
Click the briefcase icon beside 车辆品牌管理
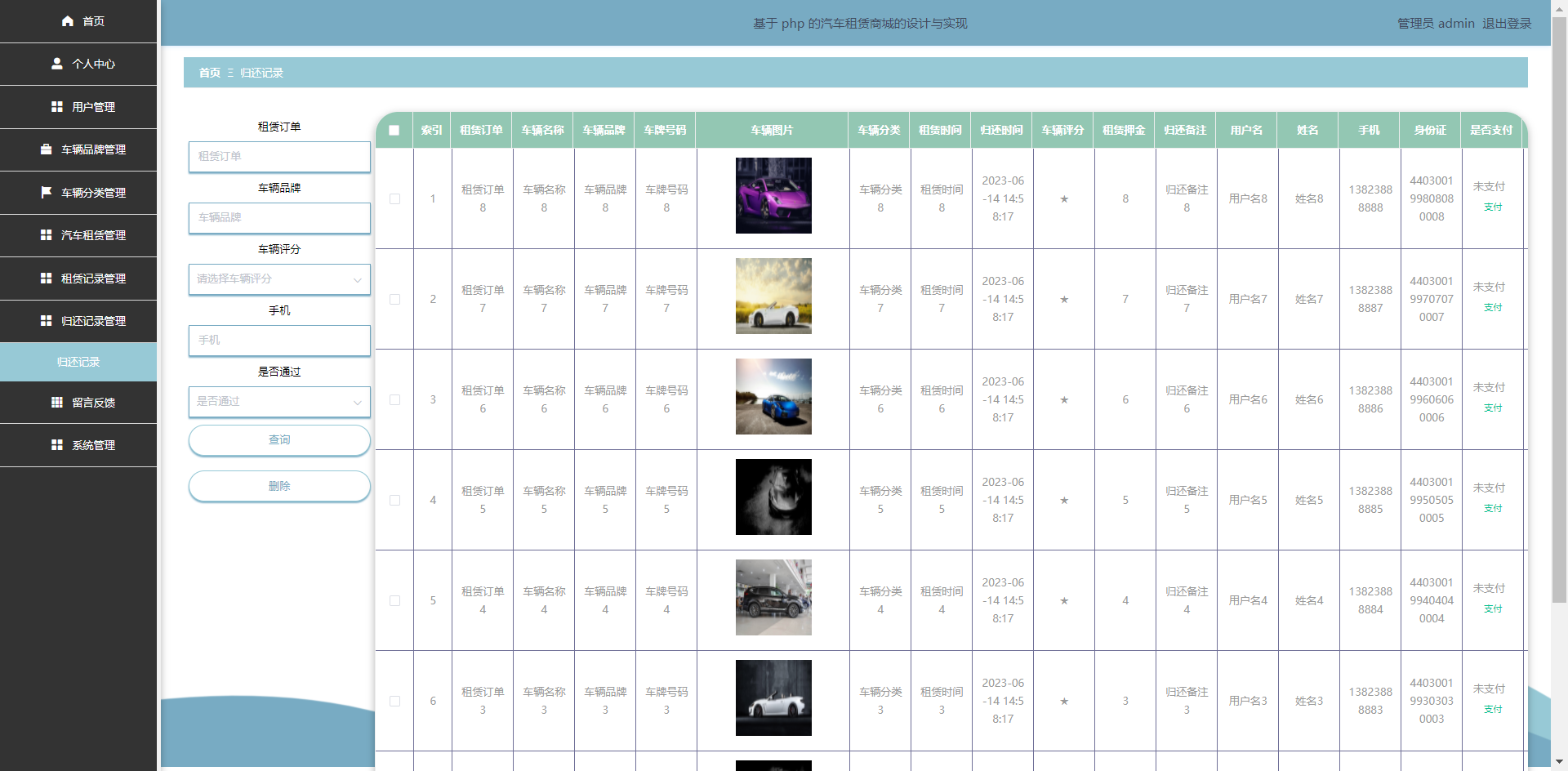(x=47, y=149)
